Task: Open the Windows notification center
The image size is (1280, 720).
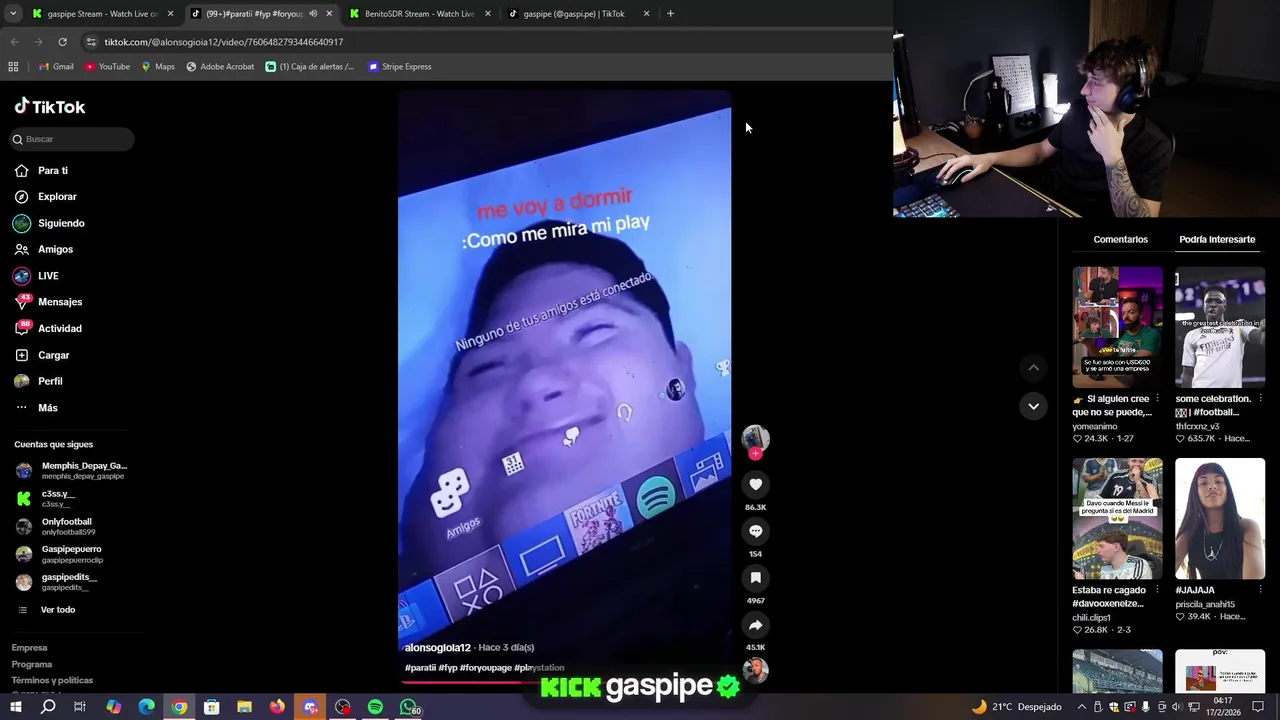Action: point(1258,707)
